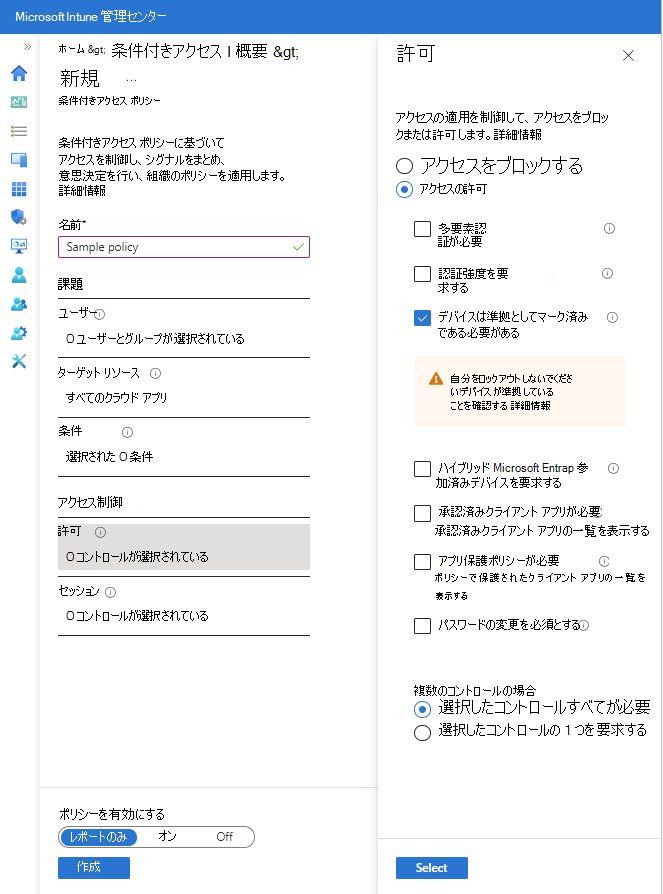
Task: Uncheck the デバイスは準拠としてマーク済み checkbox
Action: (x=422, y=318)
